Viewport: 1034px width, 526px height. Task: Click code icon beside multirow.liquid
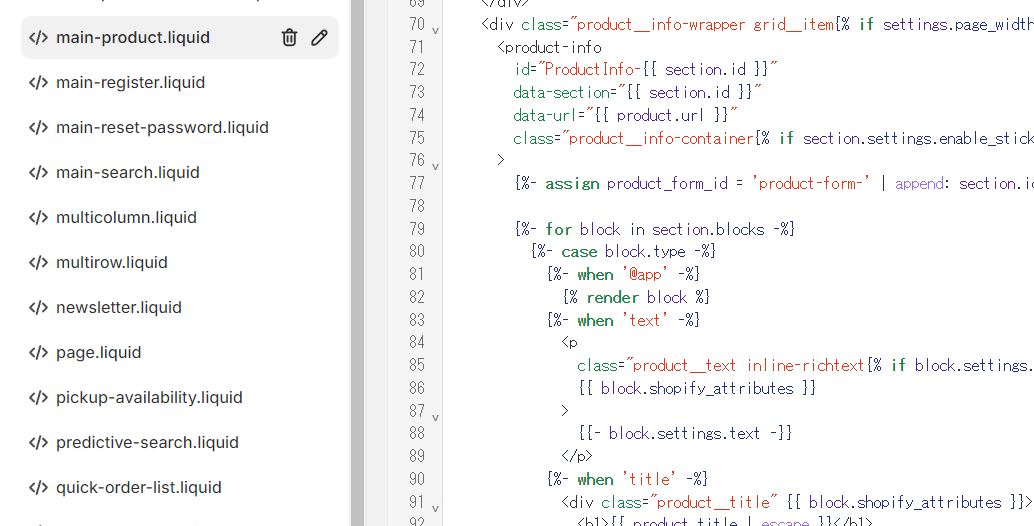coord(38,262)
